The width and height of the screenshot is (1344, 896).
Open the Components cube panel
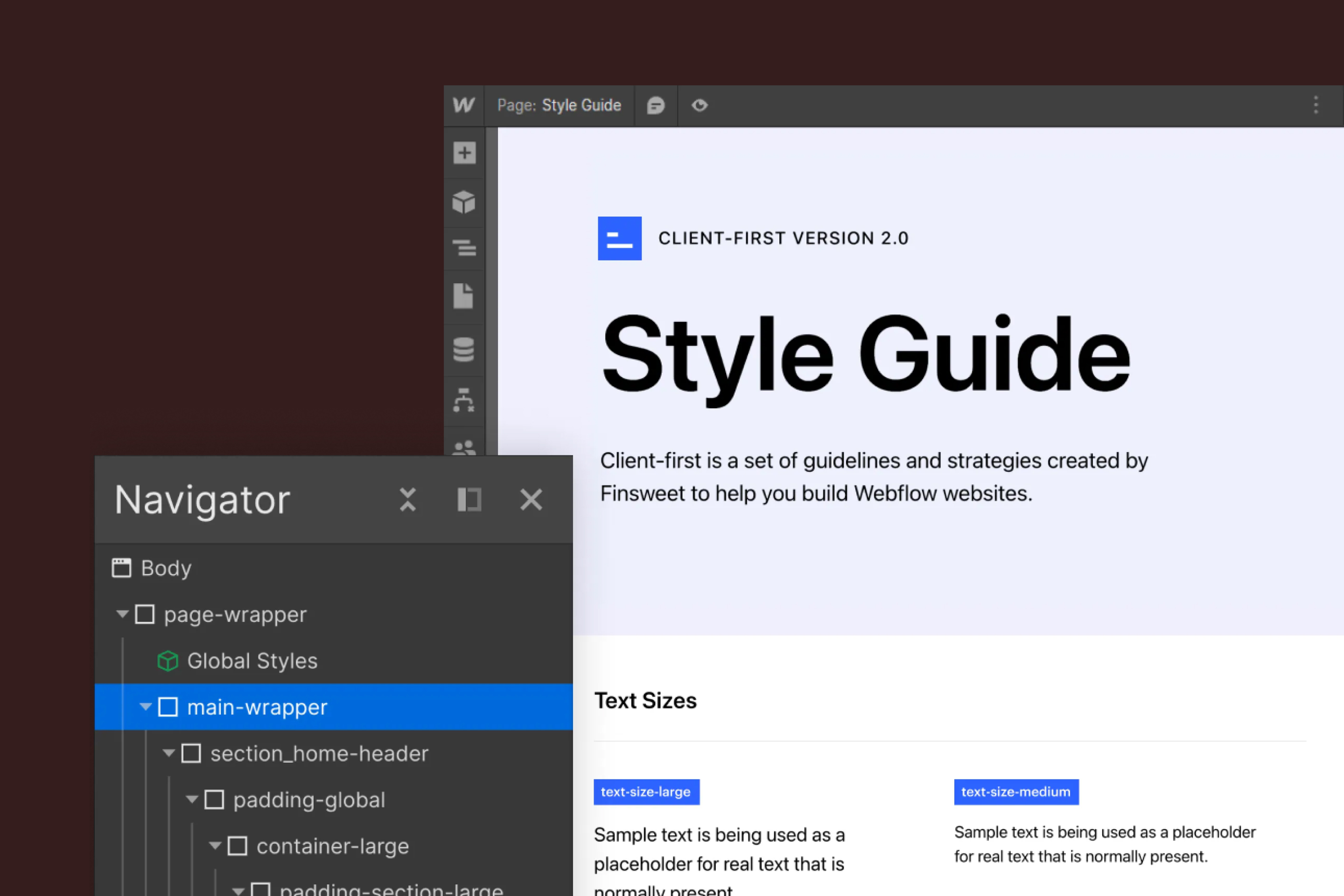click(464, 202)
